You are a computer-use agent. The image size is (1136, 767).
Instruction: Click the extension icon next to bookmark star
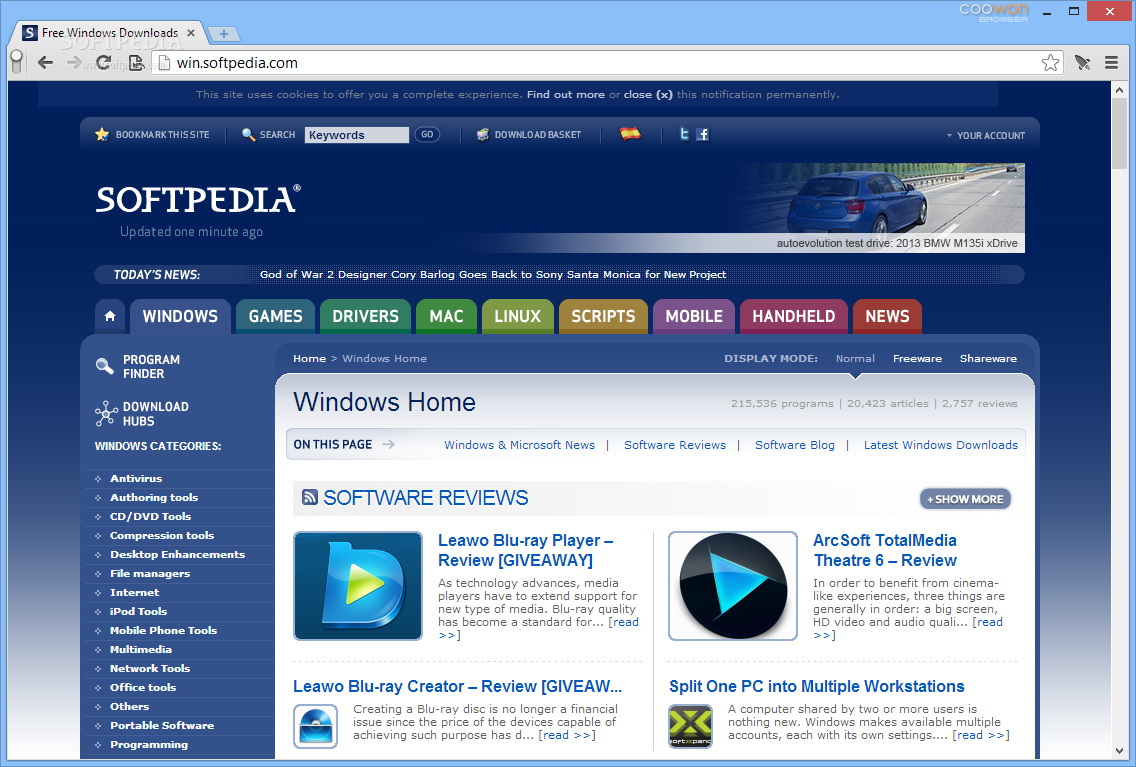1082,63
